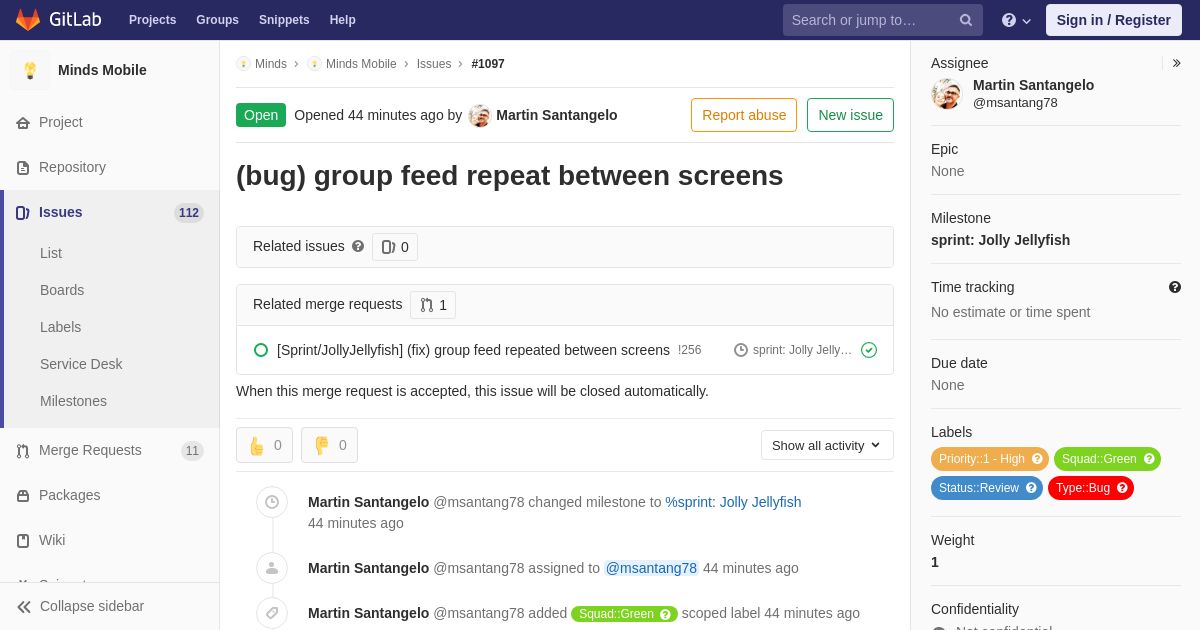Give a thumbs up reaction
The height and width of the screenshot is (630, 1200).
(x=264, y=445)
